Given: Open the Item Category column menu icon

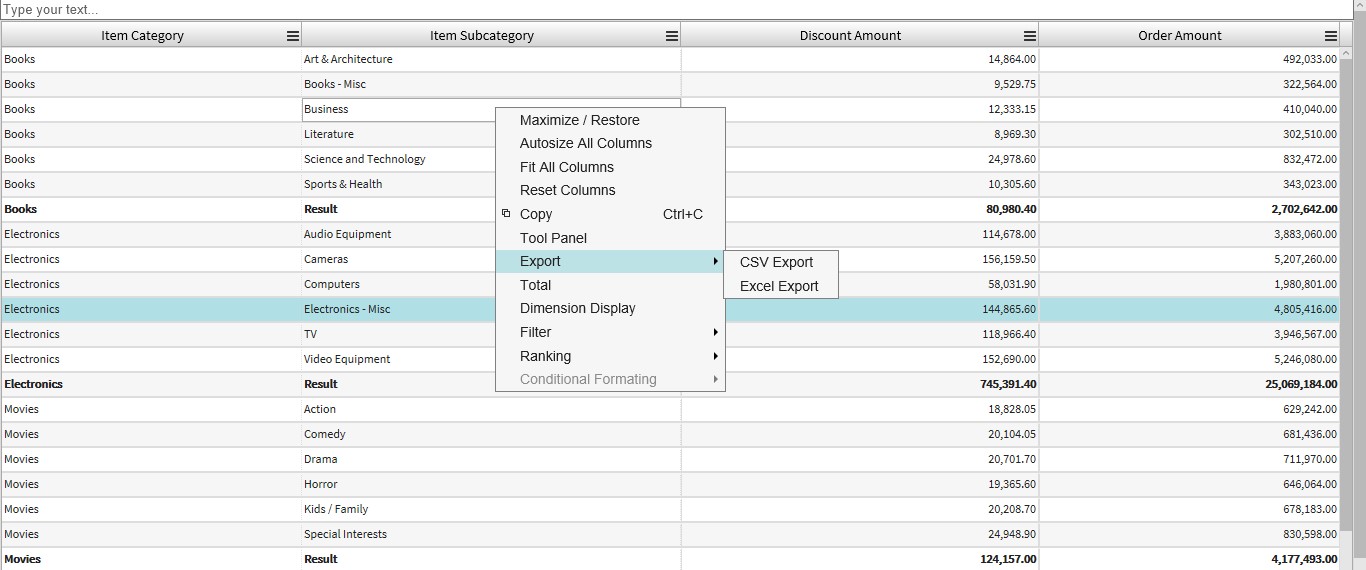Looking at the screenshot, I should pos(293,36).
